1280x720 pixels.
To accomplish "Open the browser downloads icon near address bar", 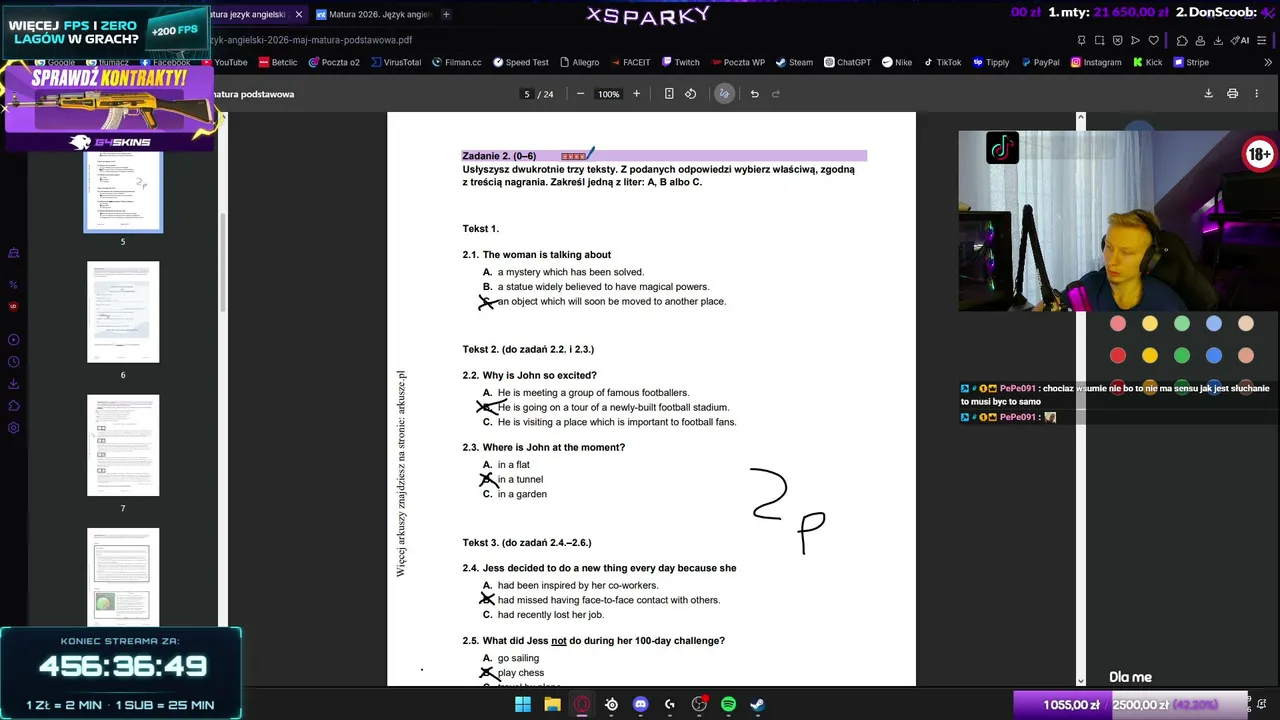I will coord(1219,40).
